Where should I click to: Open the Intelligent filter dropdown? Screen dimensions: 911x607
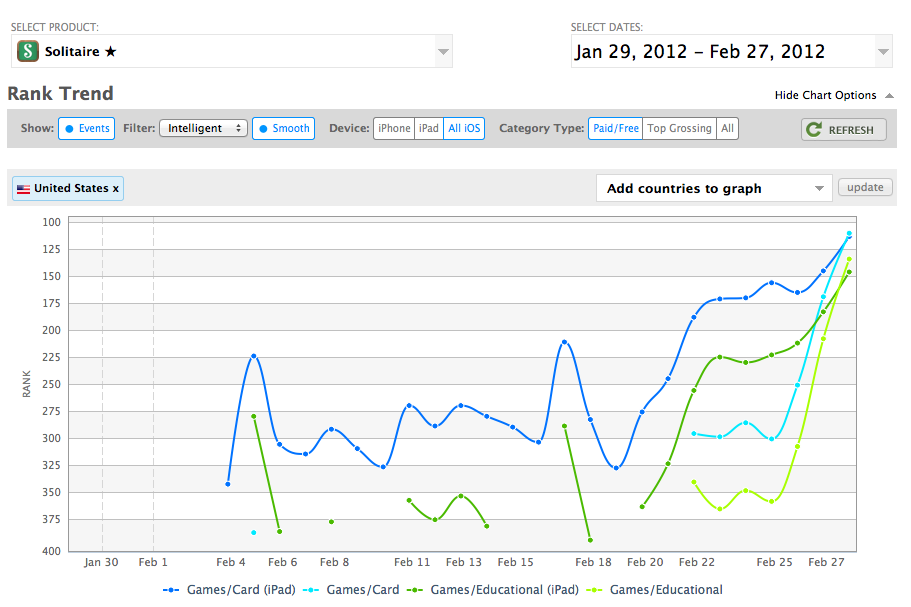[203, 128]
